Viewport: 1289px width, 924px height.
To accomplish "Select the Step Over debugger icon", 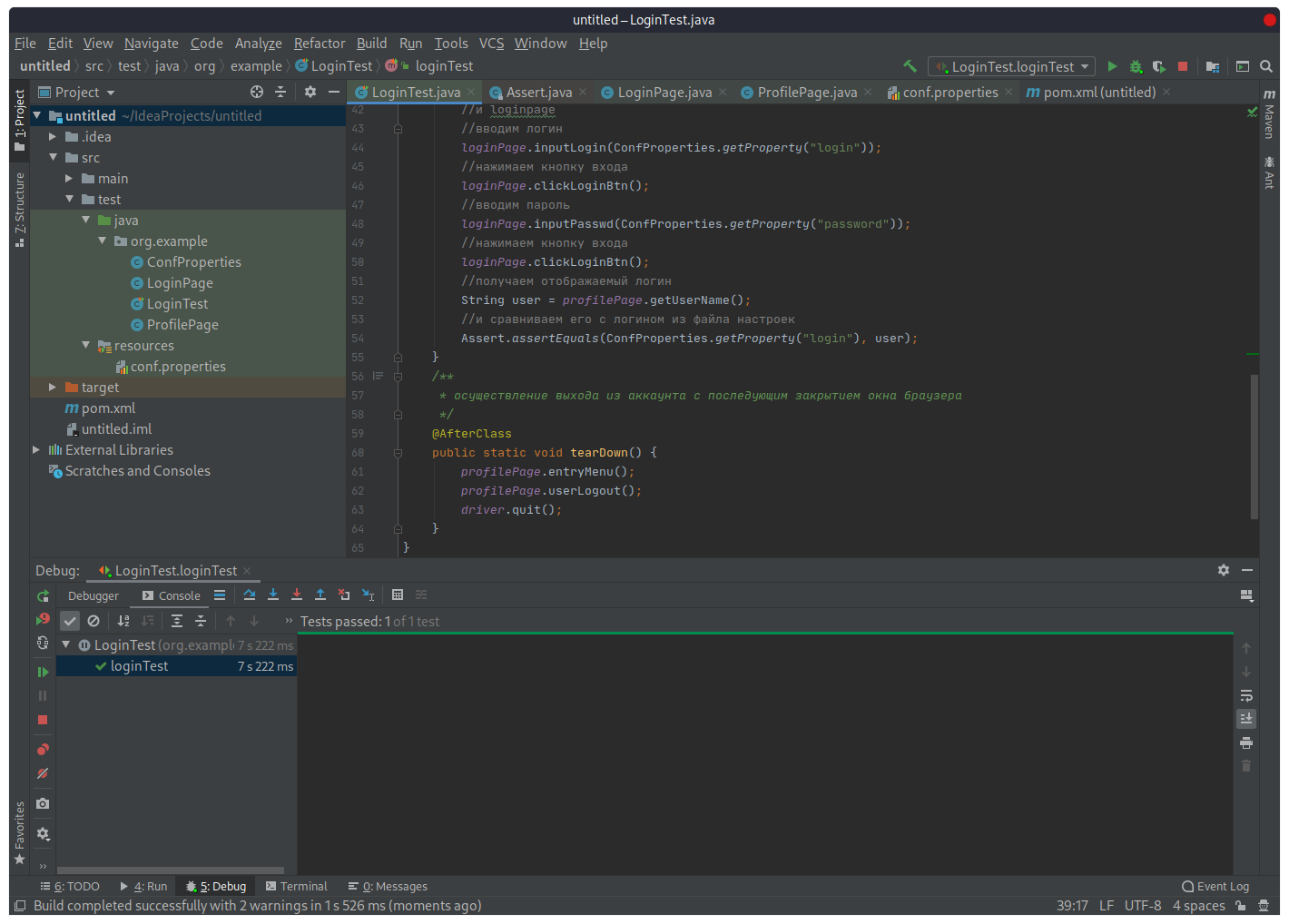I will point(250,595).
